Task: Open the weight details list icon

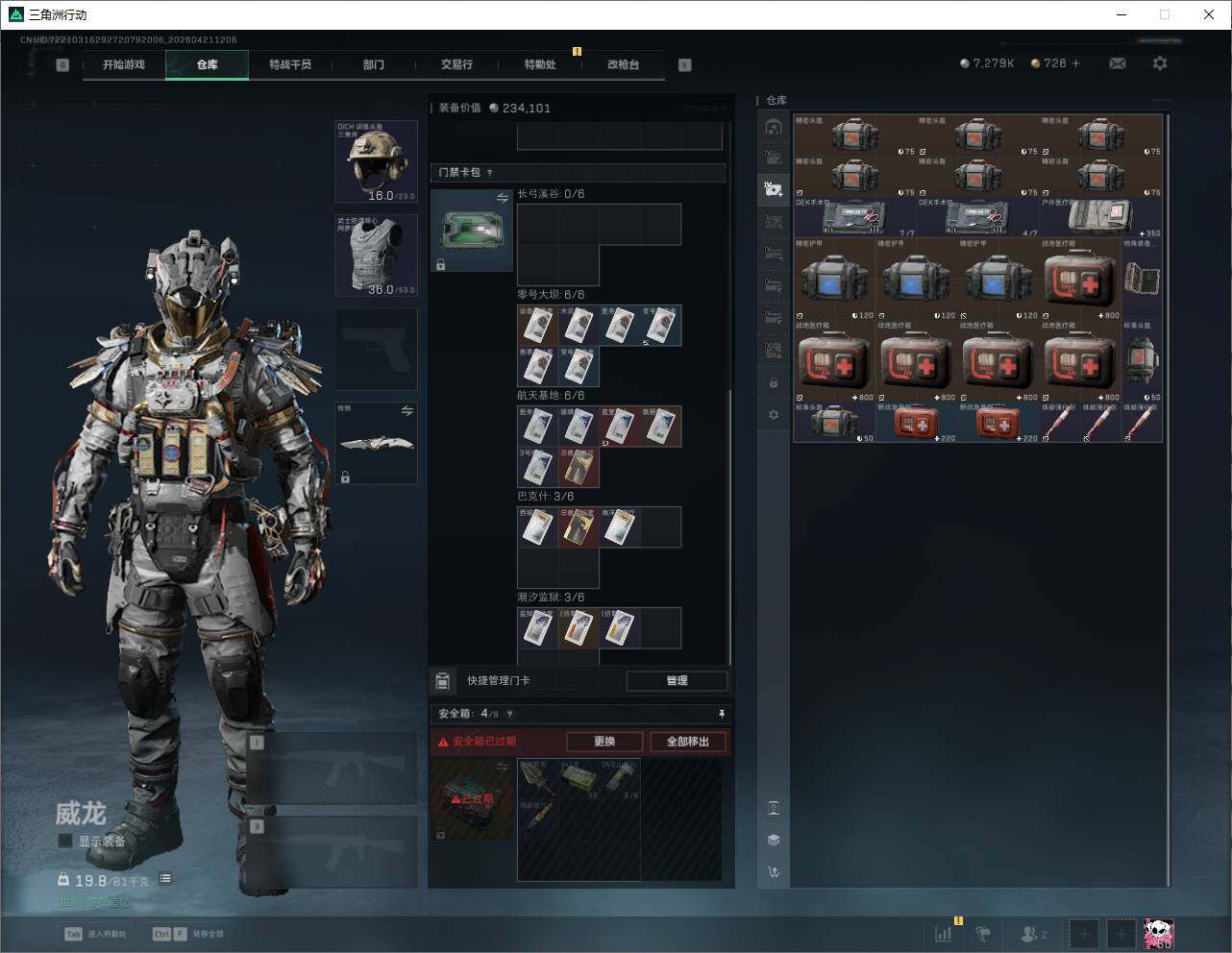Action: click(165, 879)
